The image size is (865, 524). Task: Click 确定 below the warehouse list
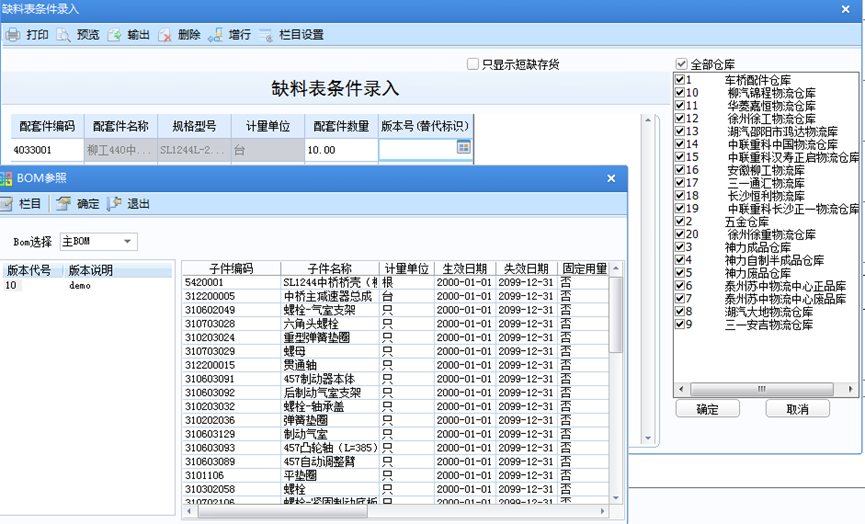coord(707,409)
